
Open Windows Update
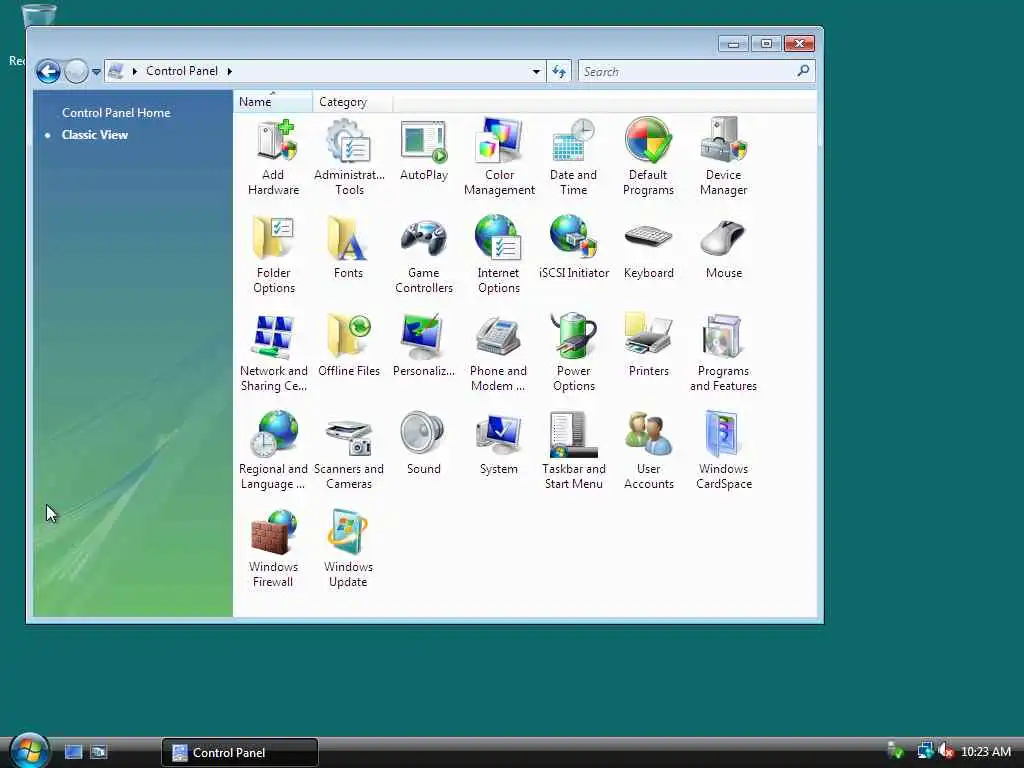348,549
